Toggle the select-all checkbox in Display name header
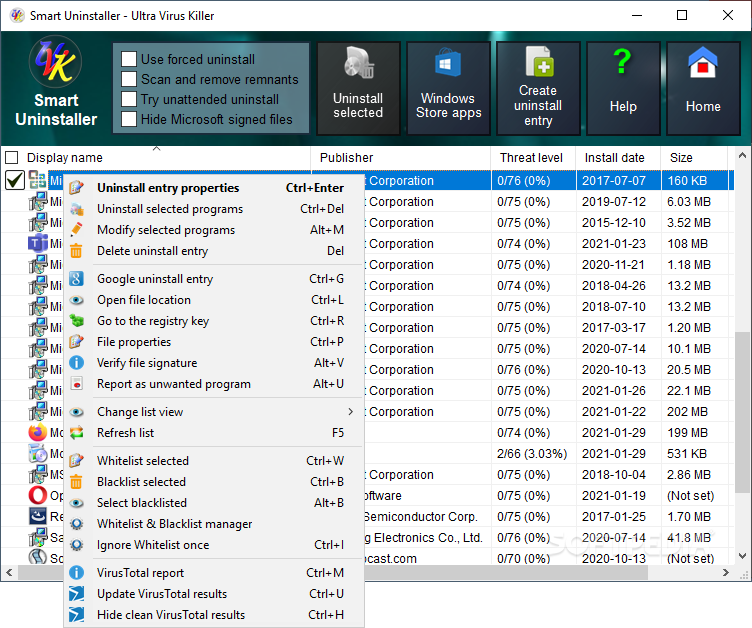Screen dimensions: 752x628 tap(12, 157)
